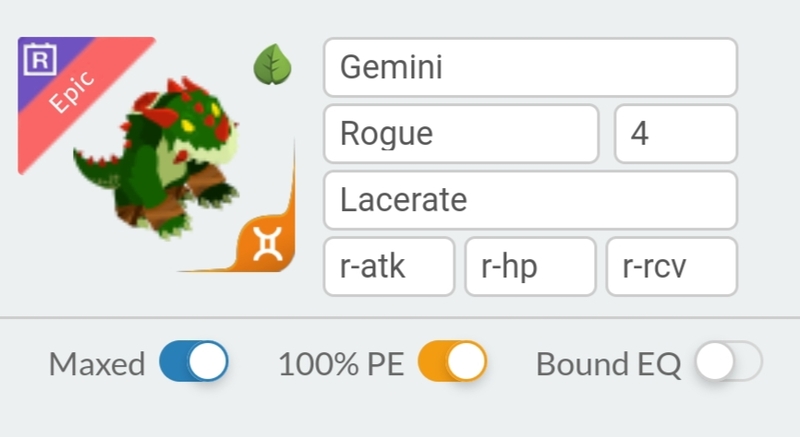Enable the Bound EQ switch
Image resolution: width=800 pixels, height=437 pixels.
tap(729, 362)
